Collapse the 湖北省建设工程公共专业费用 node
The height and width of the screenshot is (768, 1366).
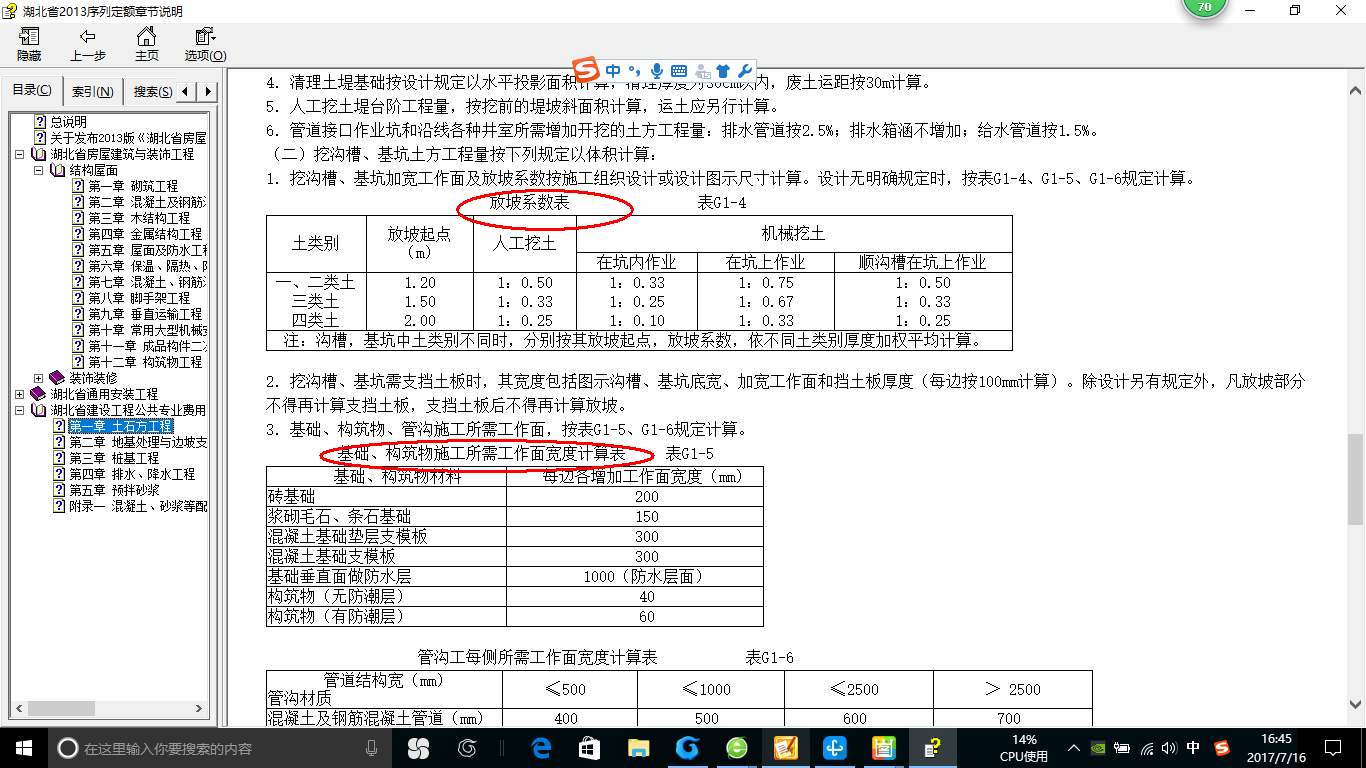pos(21,410)
